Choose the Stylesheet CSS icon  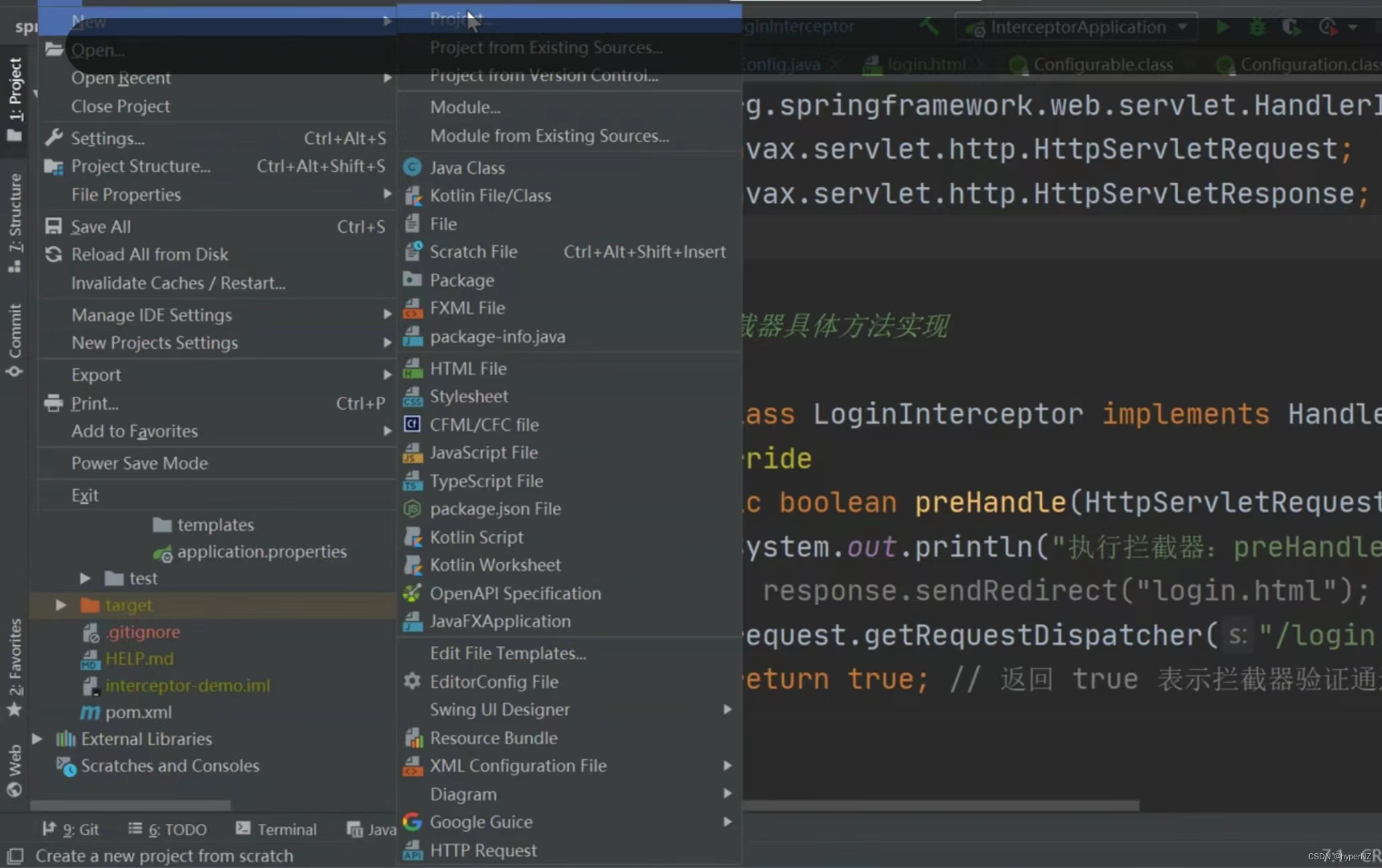pyautogui.click(x=412, y=396)
